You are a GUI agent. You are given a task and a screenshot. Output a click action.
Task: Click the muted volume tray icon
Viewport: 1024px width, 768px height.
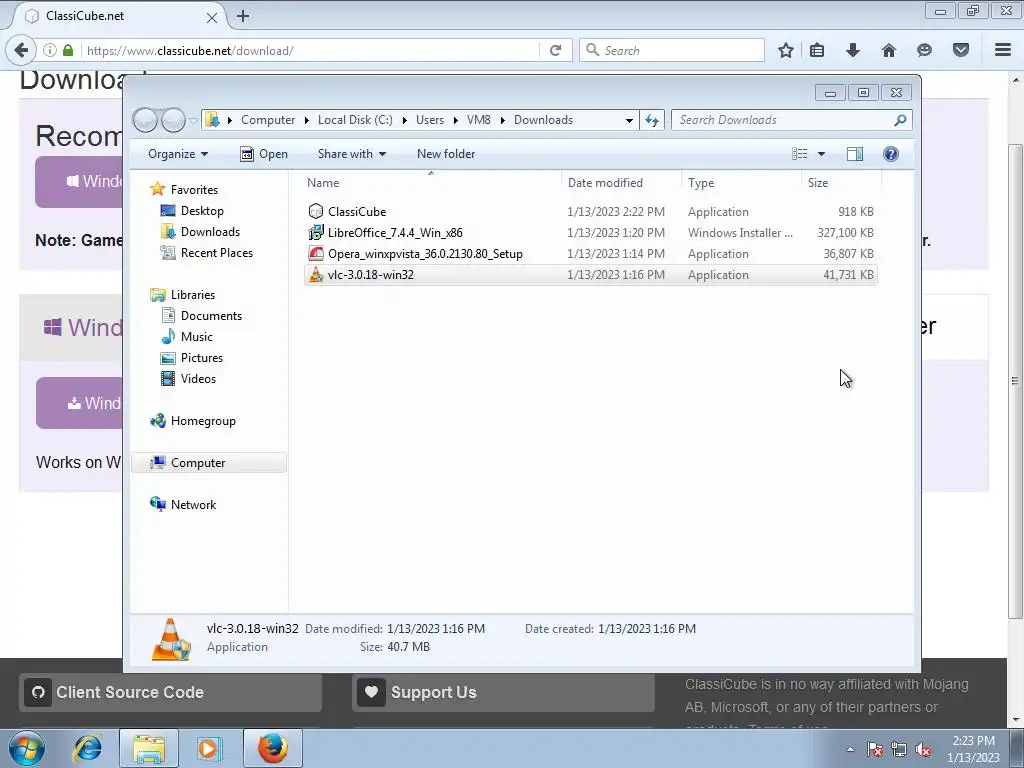pyautogui.click(x=923, y=750)
